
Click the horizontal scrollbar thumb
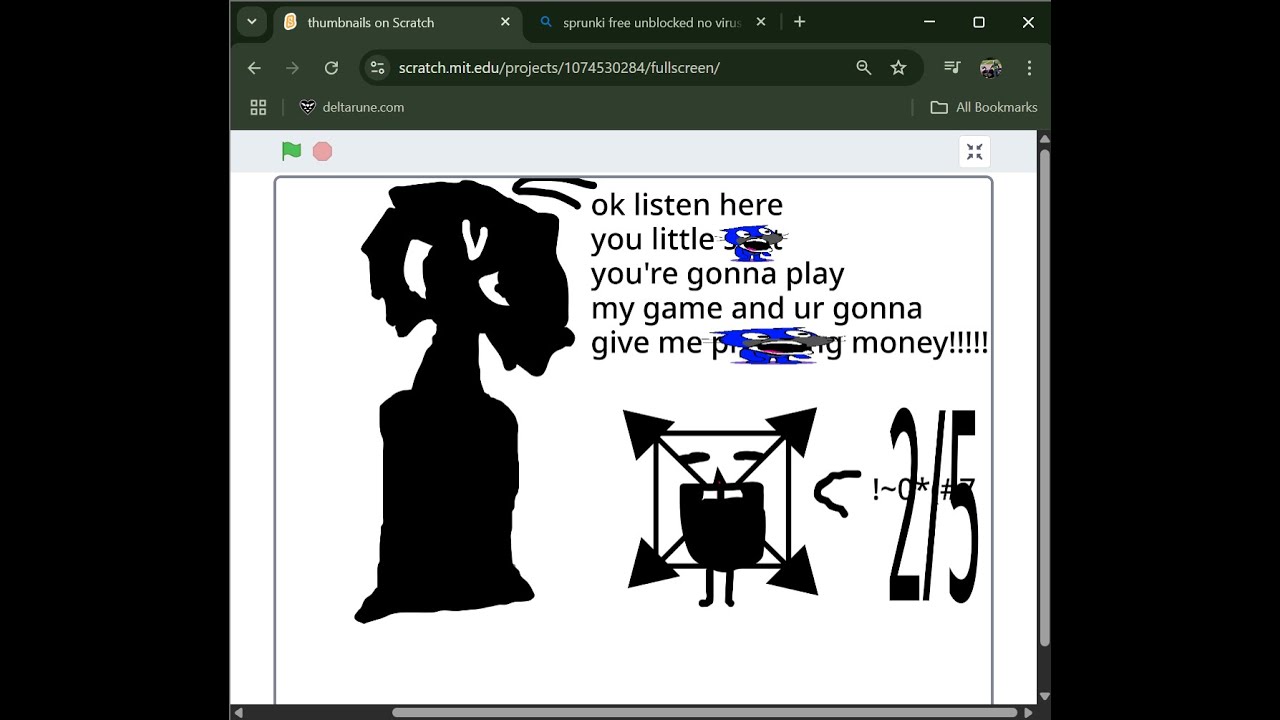coord(705,713)
